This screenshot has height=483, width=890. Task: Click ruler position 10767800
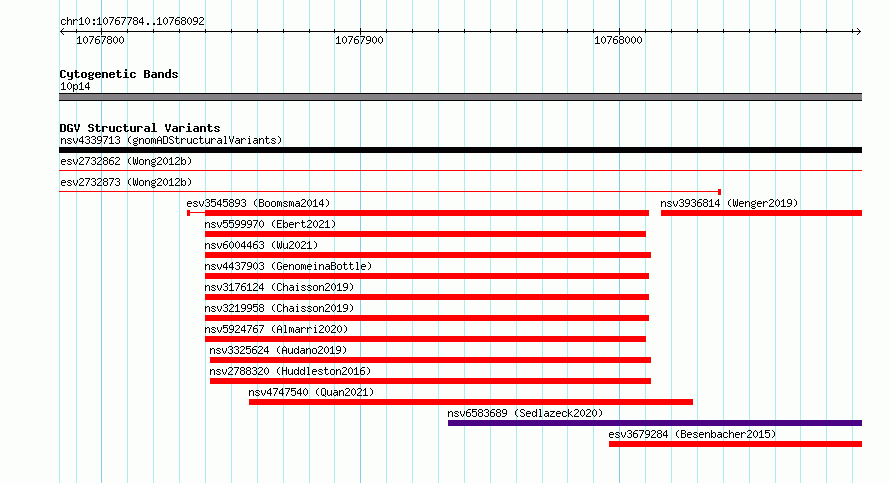[x=100, y=40]
